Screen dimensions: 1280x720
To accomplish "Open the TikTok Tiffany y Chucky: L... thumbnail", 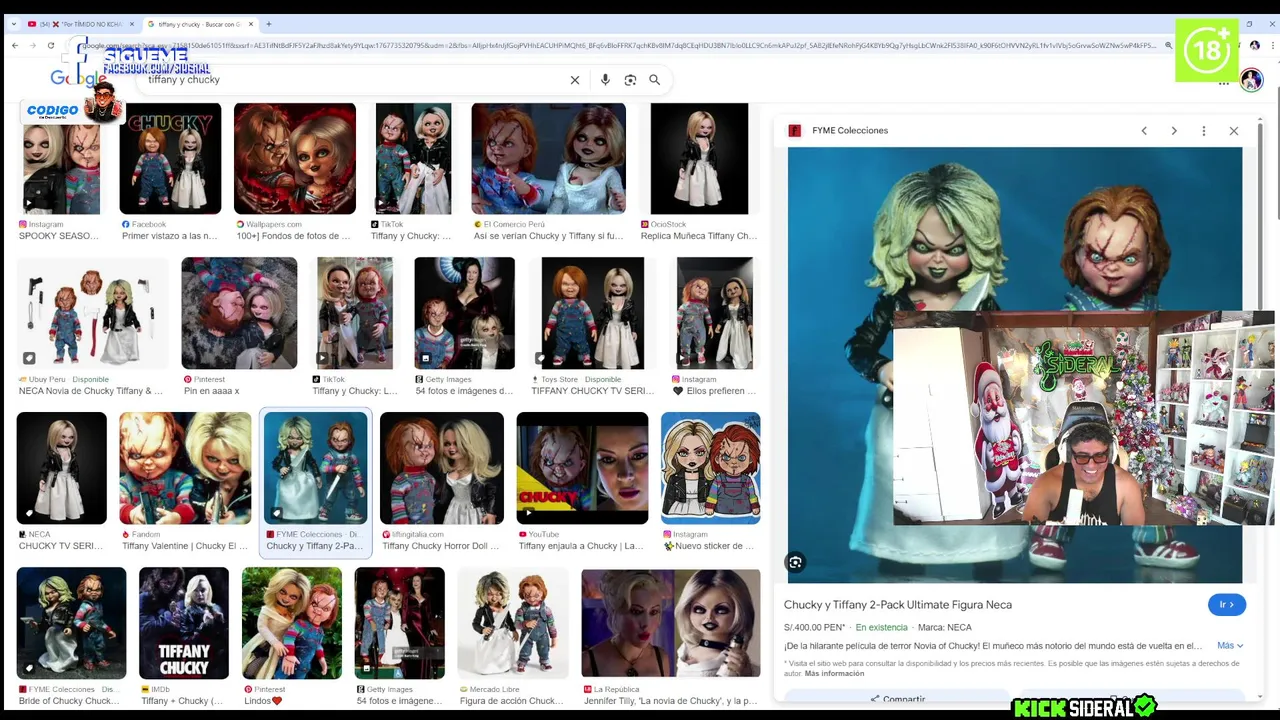I will (x=355, y=313).
